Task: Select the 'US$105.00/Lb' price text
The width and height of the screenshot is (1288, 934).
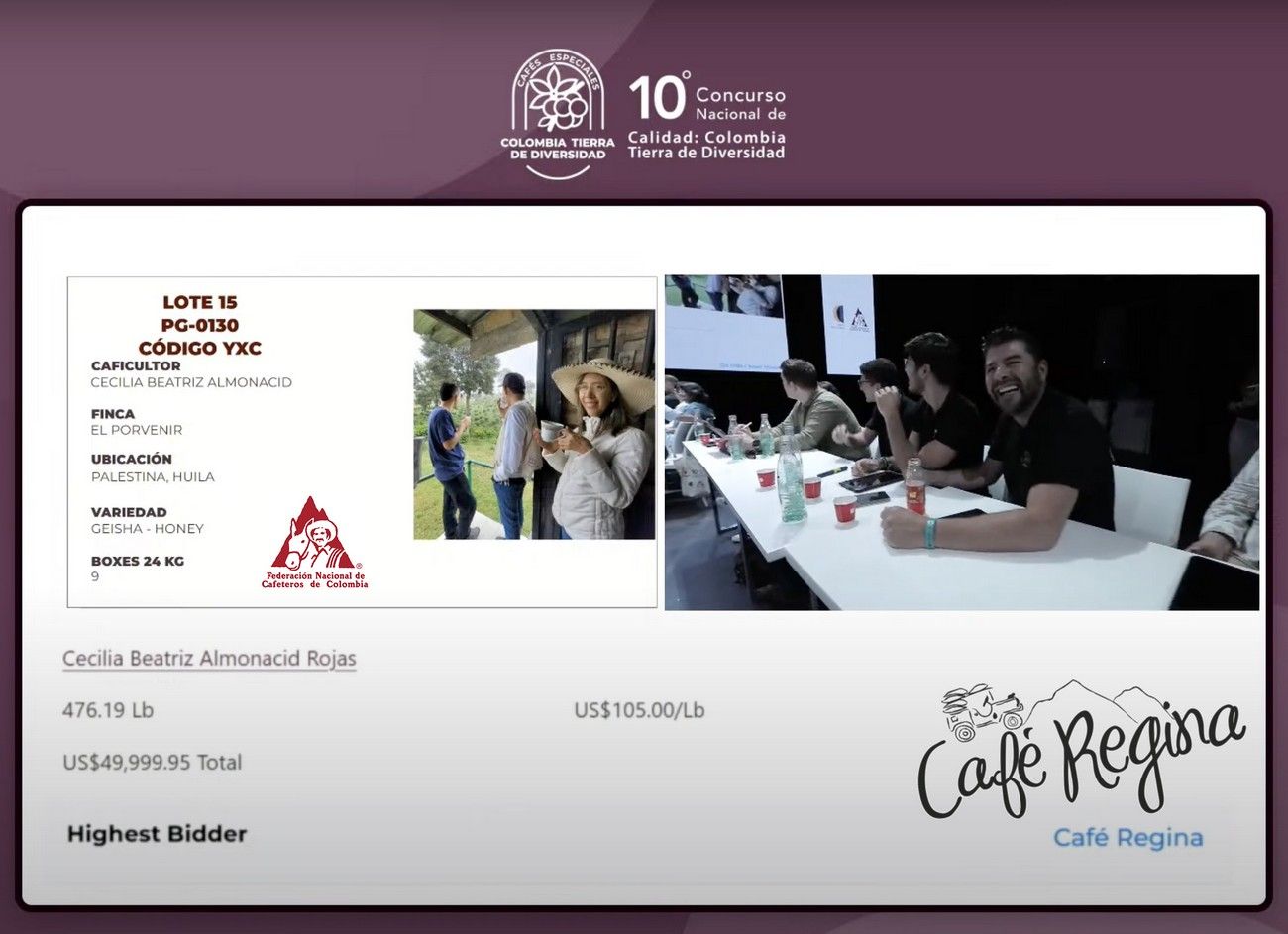Action: [x=639, y=710]
